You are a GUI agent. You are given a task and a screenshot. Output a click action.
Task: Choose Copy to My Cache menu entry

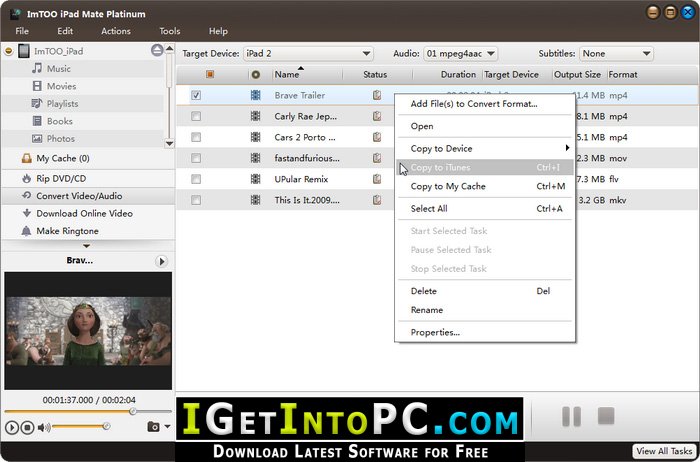[485, 186]
